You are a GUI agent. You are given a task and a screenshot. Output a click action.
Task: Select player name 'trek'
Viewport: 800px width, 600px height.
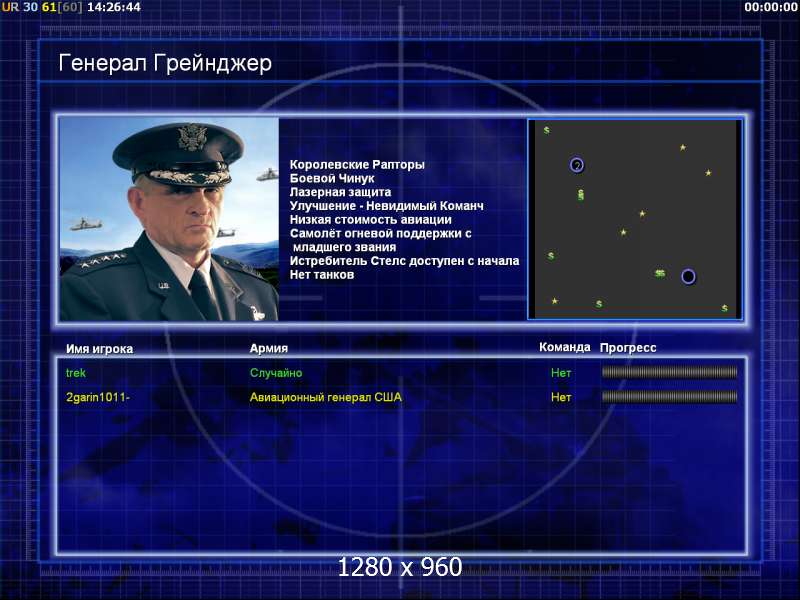click(x=76, y=373)
